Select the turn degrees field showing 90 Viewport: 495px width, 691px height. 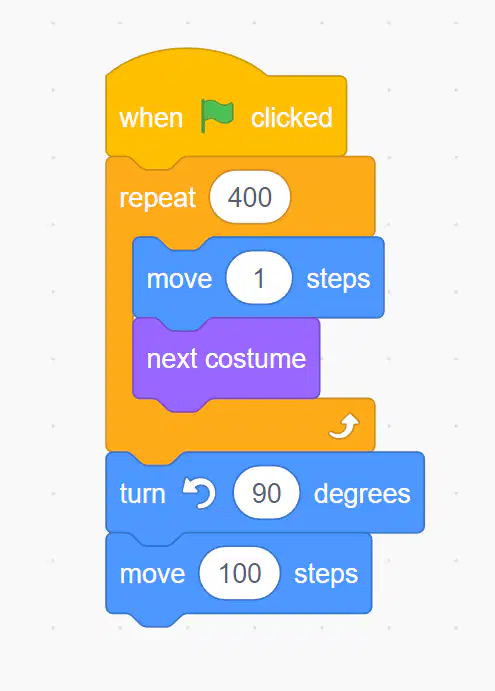267,493
